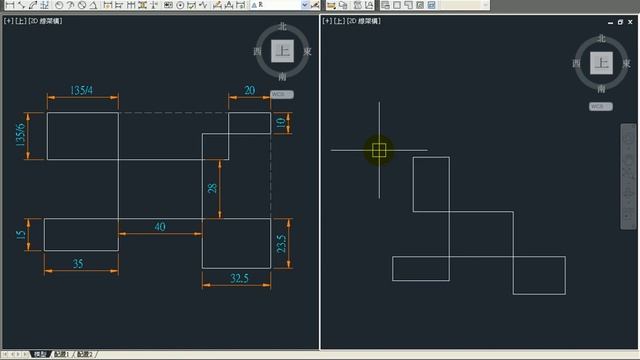
Task: Switch to the 配置1 layout tab
Action: tap(62, 354)
